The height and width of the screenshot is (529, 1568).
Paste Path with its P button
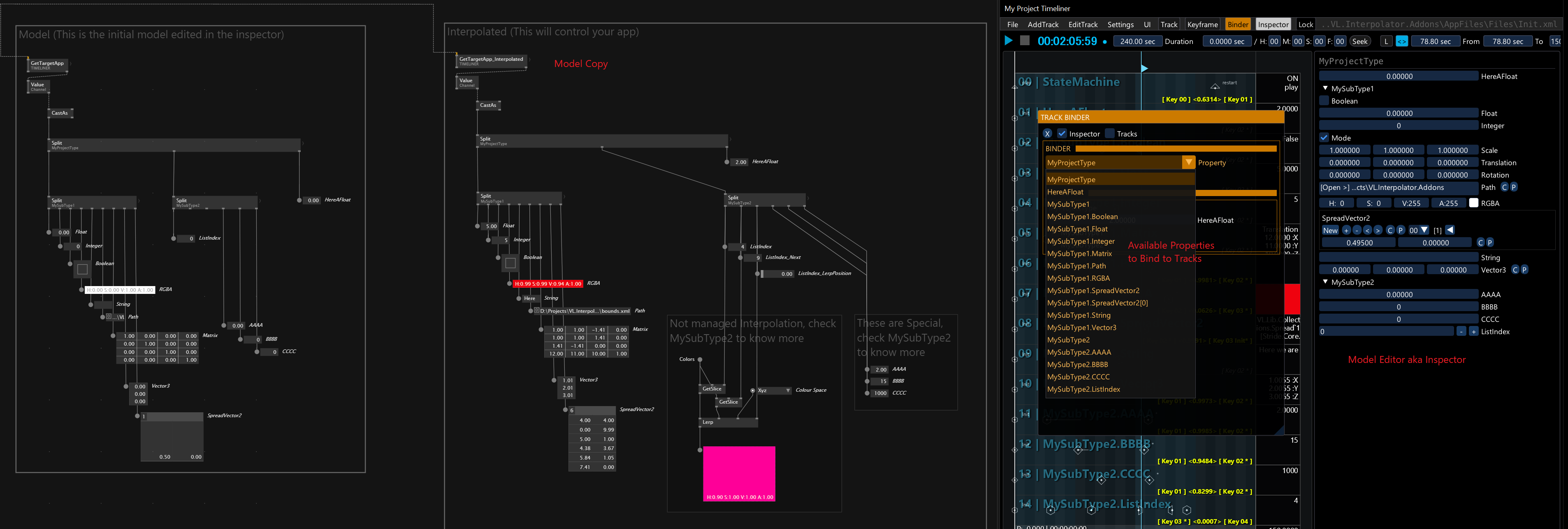pyautogui.click(x=1514, y=187)
